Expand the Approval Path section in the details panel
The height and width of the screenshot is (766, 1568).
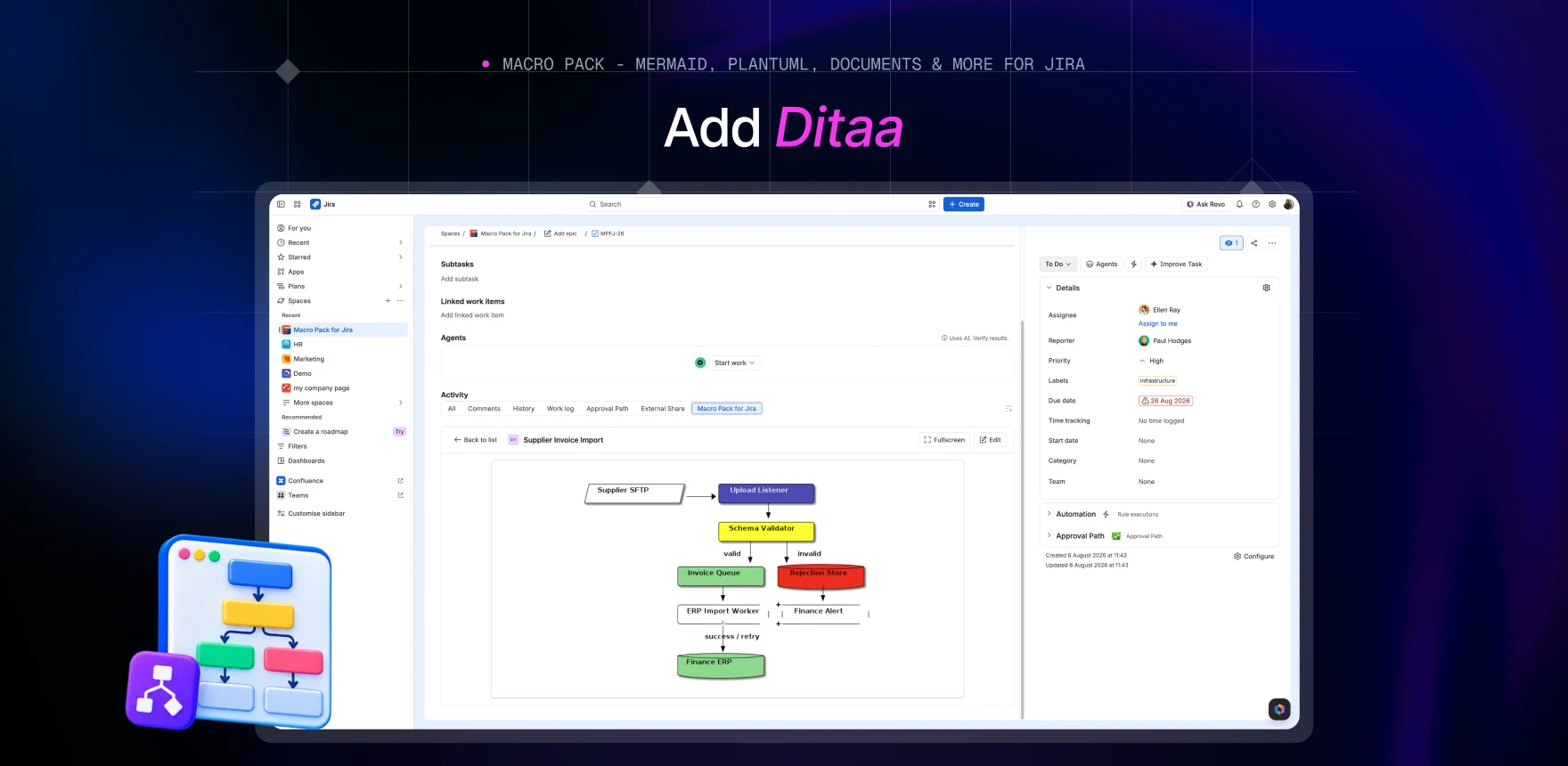tap(1049, 536)
